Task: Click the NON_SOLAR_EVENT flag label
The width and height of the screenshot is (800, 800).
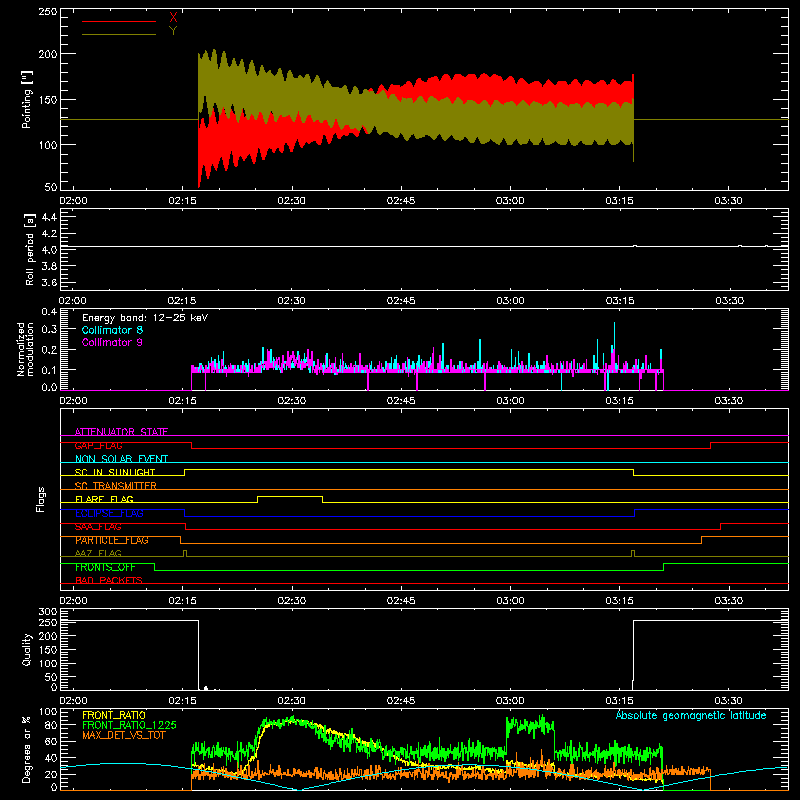Action: (x=121, y=459)
